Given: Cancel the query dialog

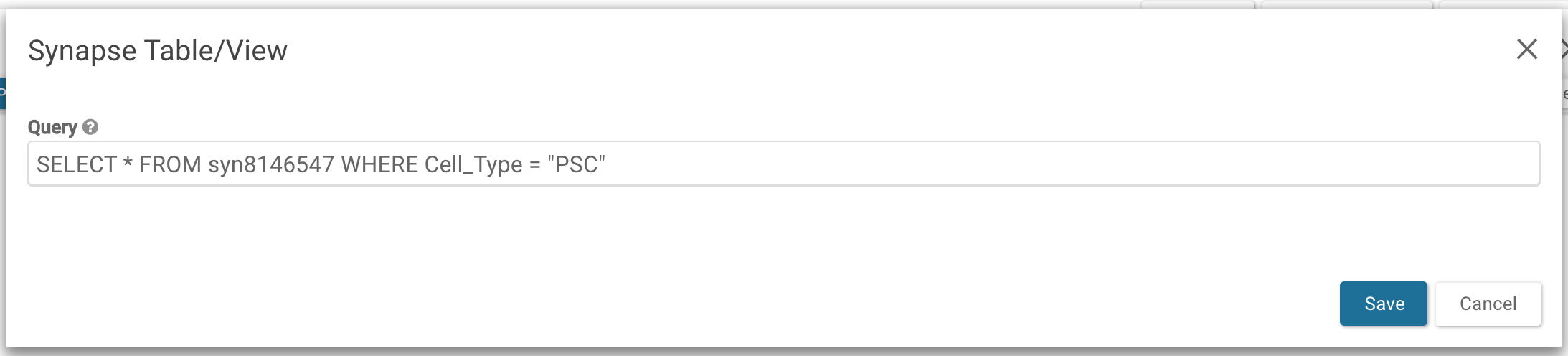Looking at the screenshot, I should click(1488, 304).
